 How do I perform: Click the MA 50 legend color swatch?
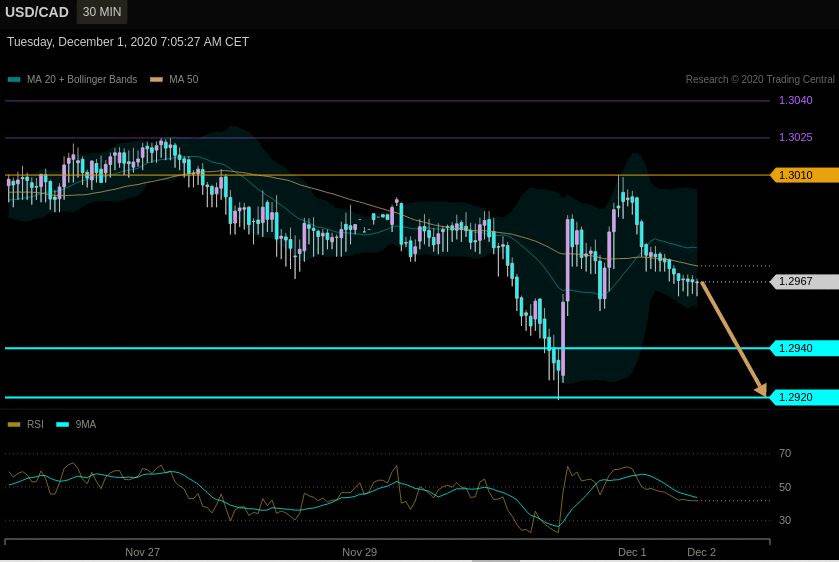coord(156,80)
